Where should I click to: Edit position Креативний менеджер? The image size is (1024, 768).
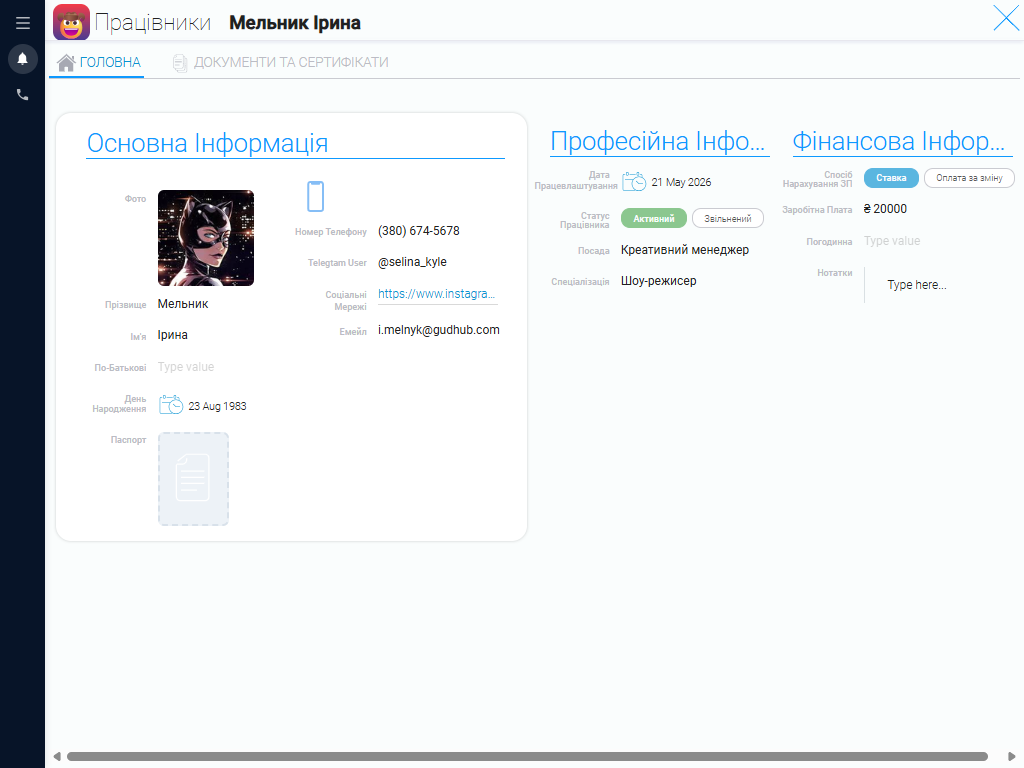pyautogui.click(x=684, y=249)
